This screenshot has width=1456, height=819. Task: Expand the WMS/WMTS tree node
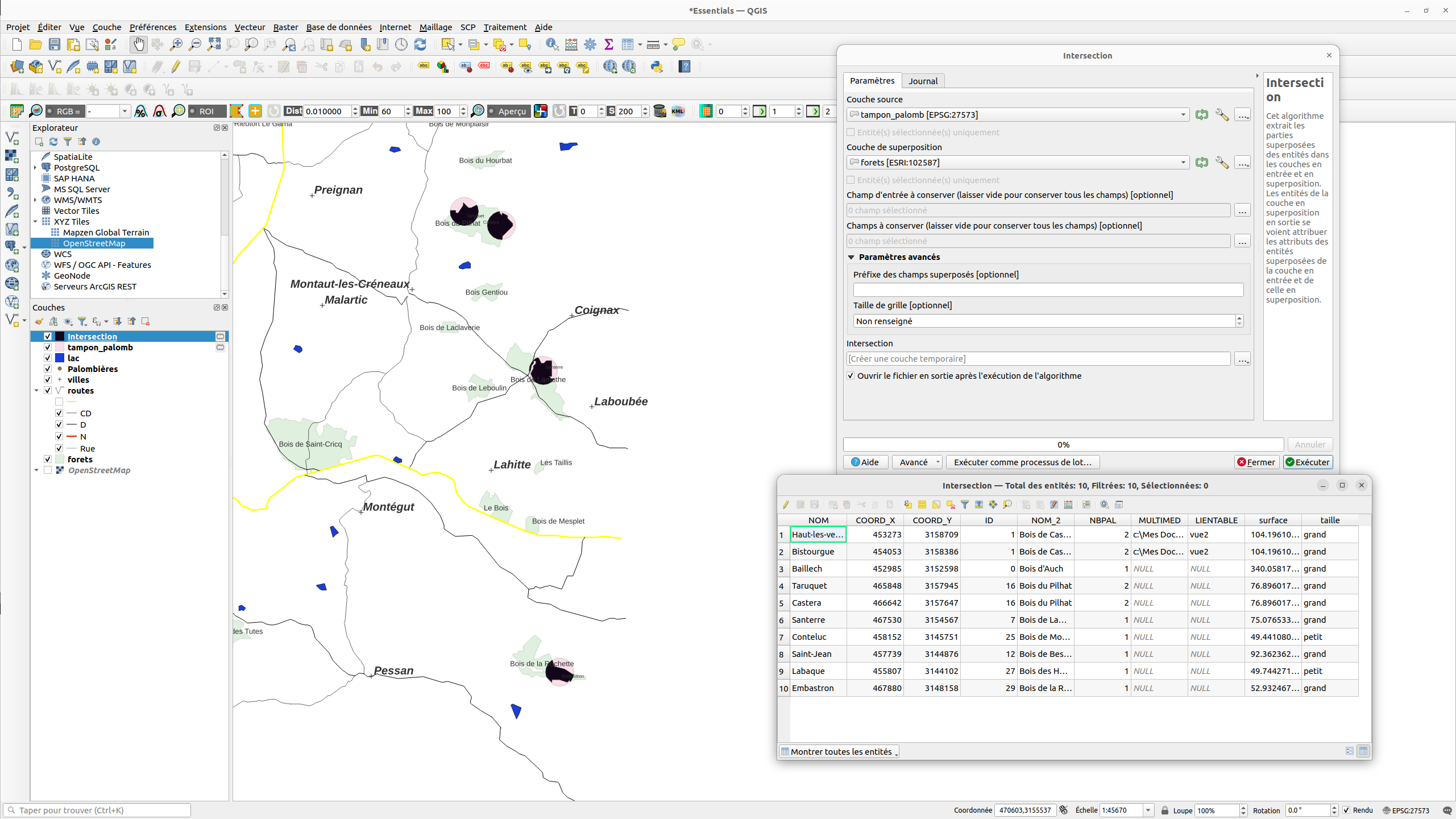click(x=35, y=200)
